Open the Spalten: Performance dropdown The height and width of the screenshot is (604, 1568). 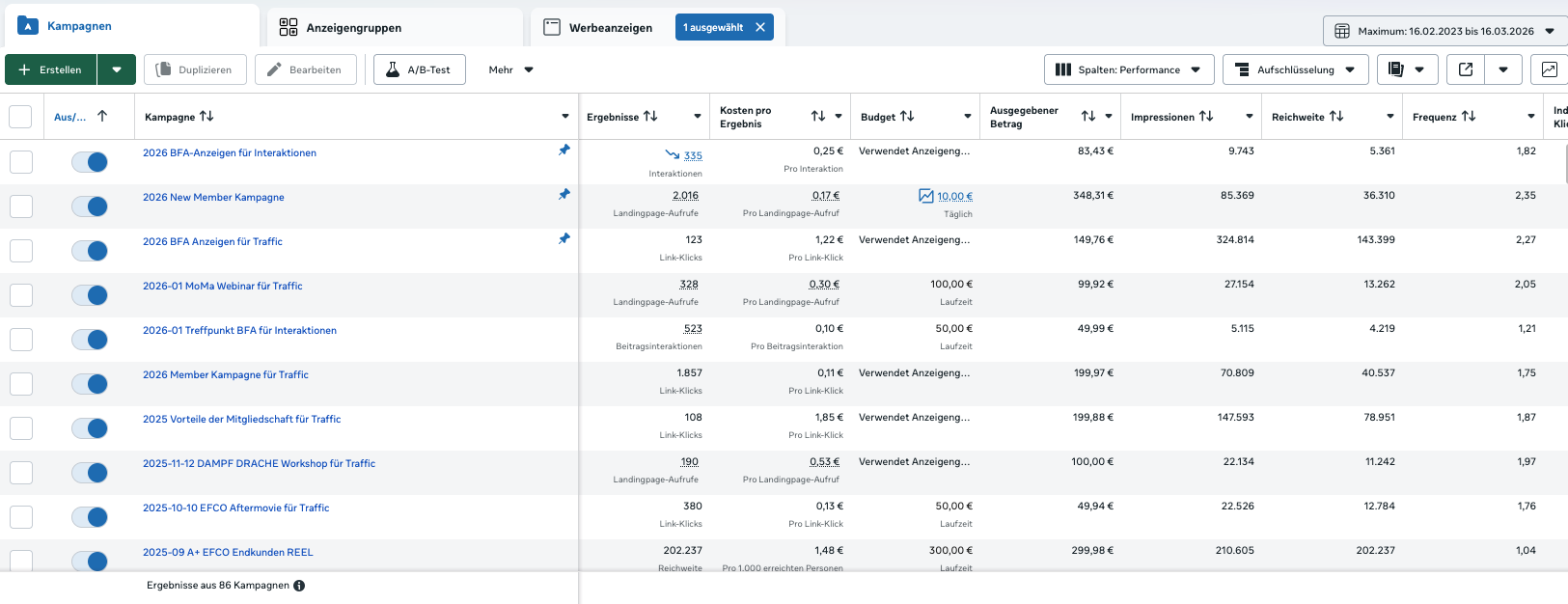(x=1128, y=69)
